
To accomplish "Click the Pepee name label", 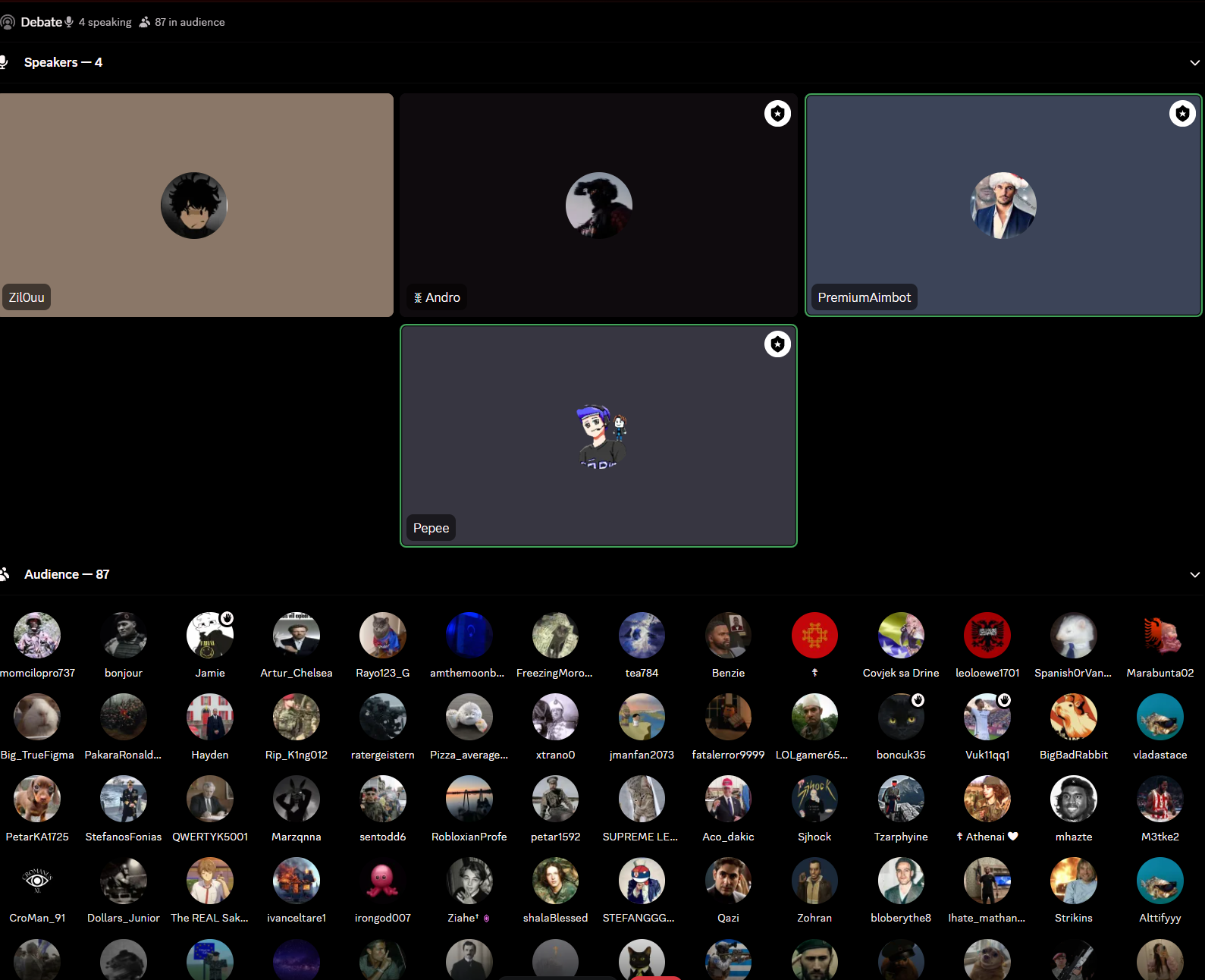I will pyautogui.click(x=431, y=528).
